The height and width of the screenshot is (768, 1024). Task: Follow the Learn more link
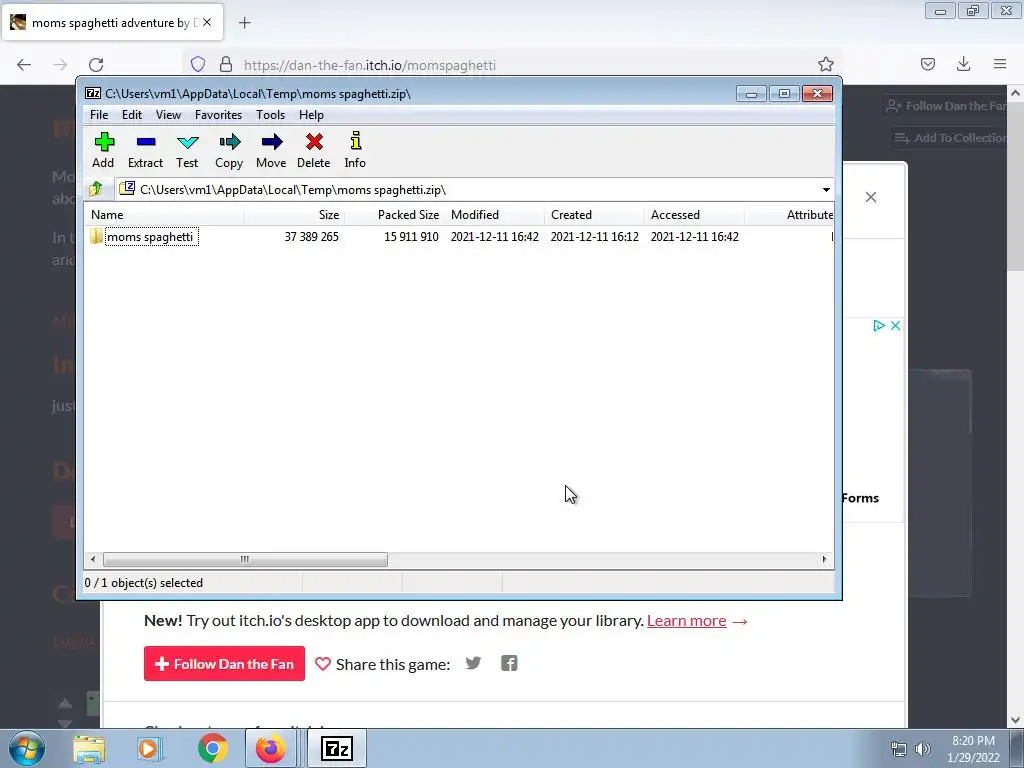click(x=686, y=620)
